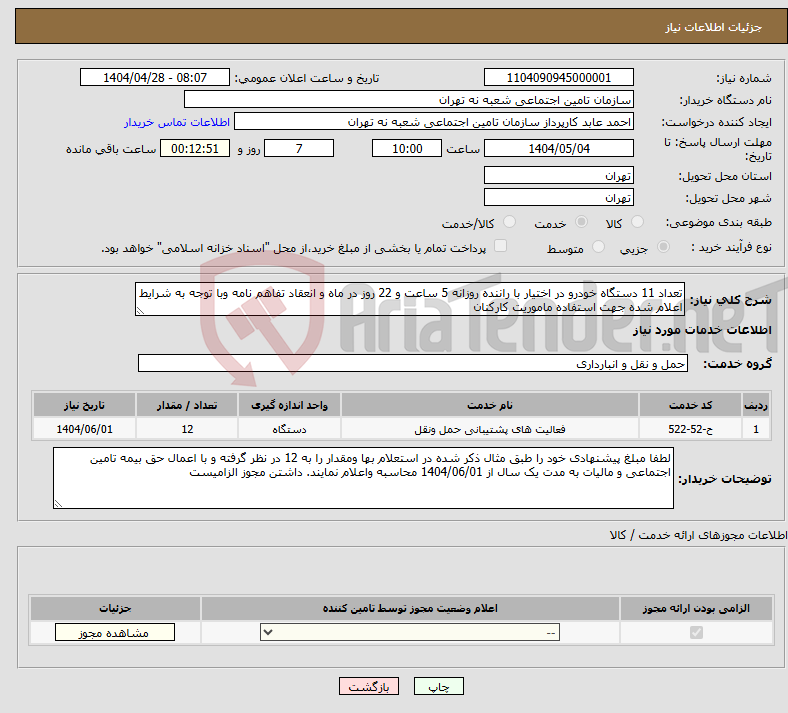Click the announcement date field 1404/04/28 - 08:07
Screen dimensions: 788x713
[x=155, y=77]
